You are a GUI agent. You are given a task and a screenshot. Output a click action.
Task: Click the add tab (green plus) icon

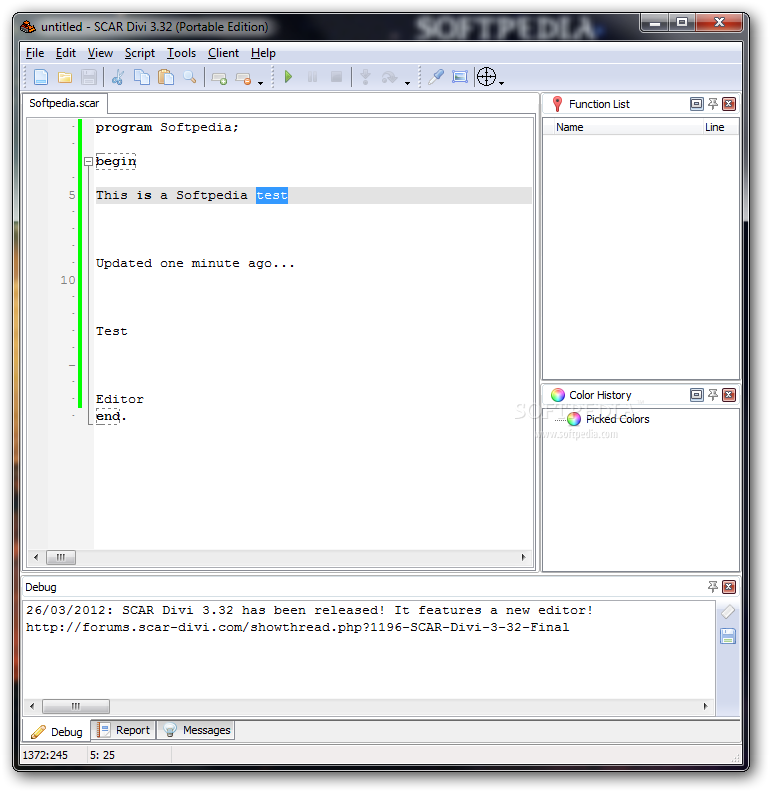[219, 78]
